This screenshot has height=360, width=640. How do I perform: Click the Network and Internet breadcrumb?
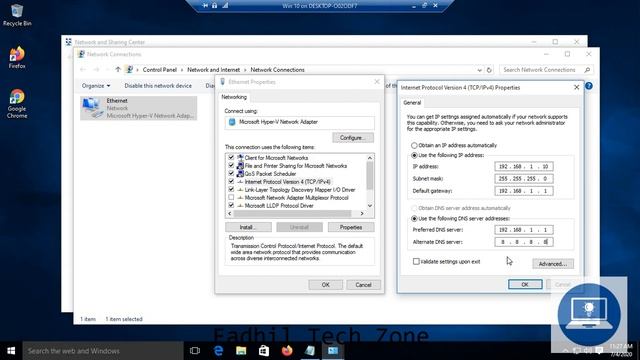[213, 70]
